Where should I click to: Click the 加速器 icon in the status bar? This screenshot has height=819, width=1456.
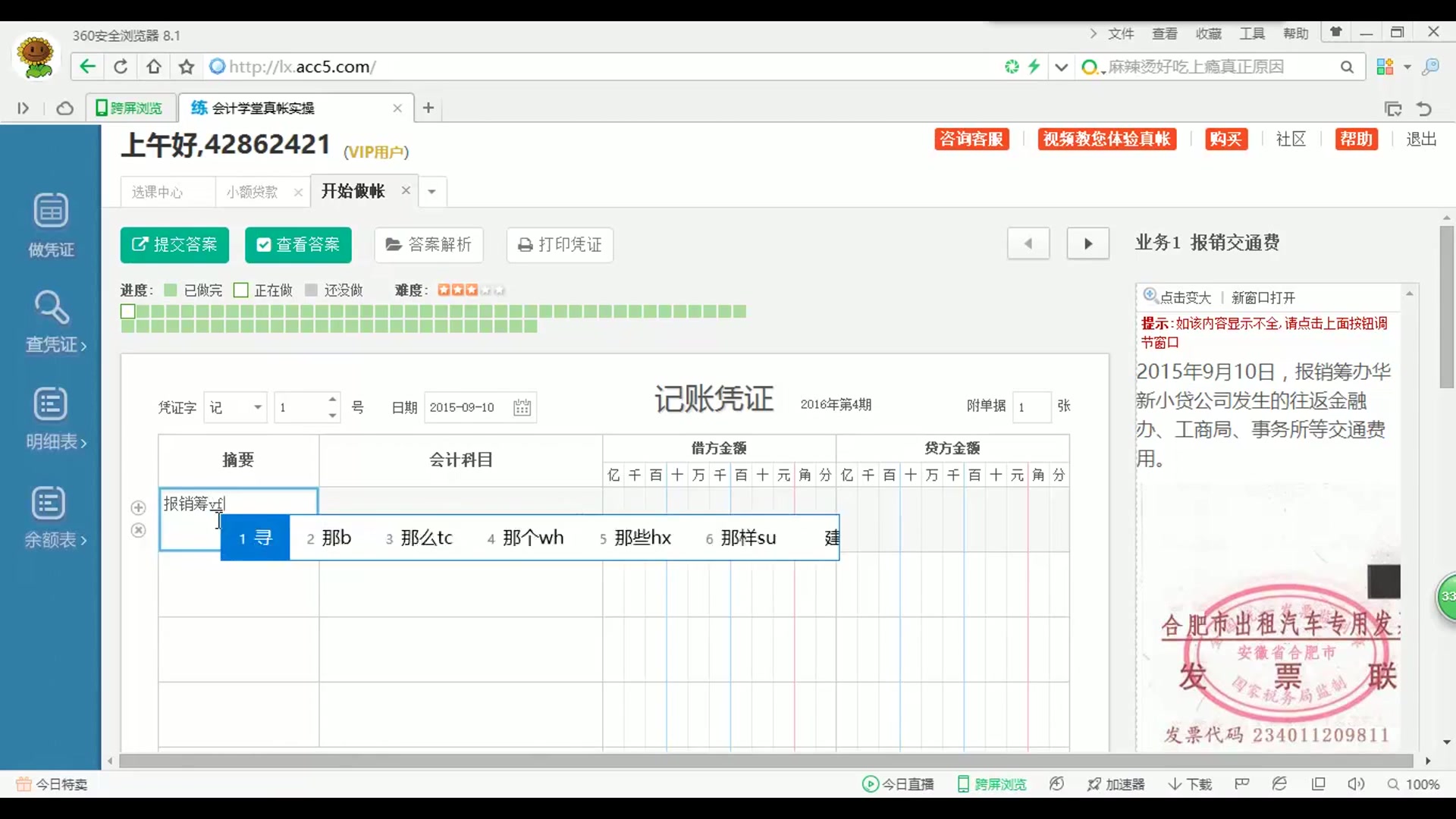click(x=1115, y=784)
